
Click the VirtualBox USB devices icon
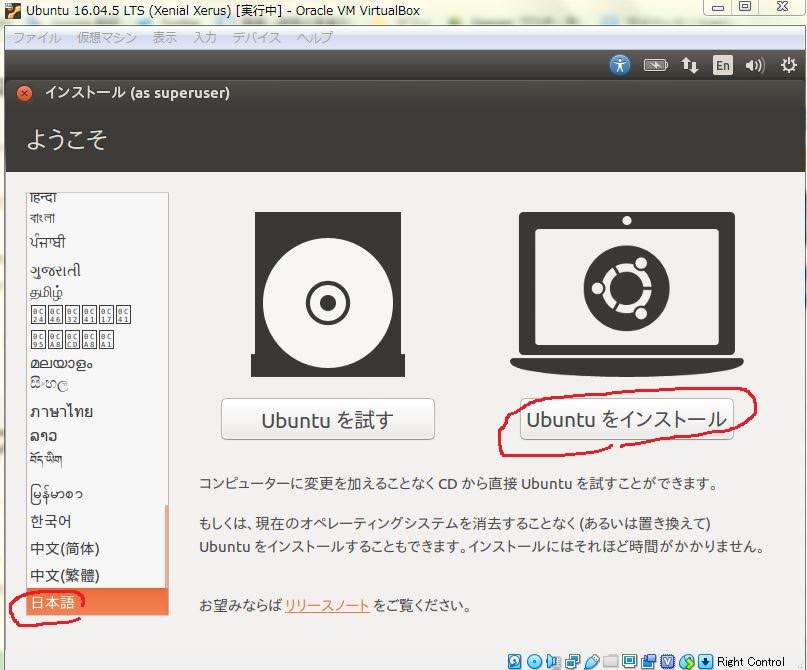click(592, 661)
